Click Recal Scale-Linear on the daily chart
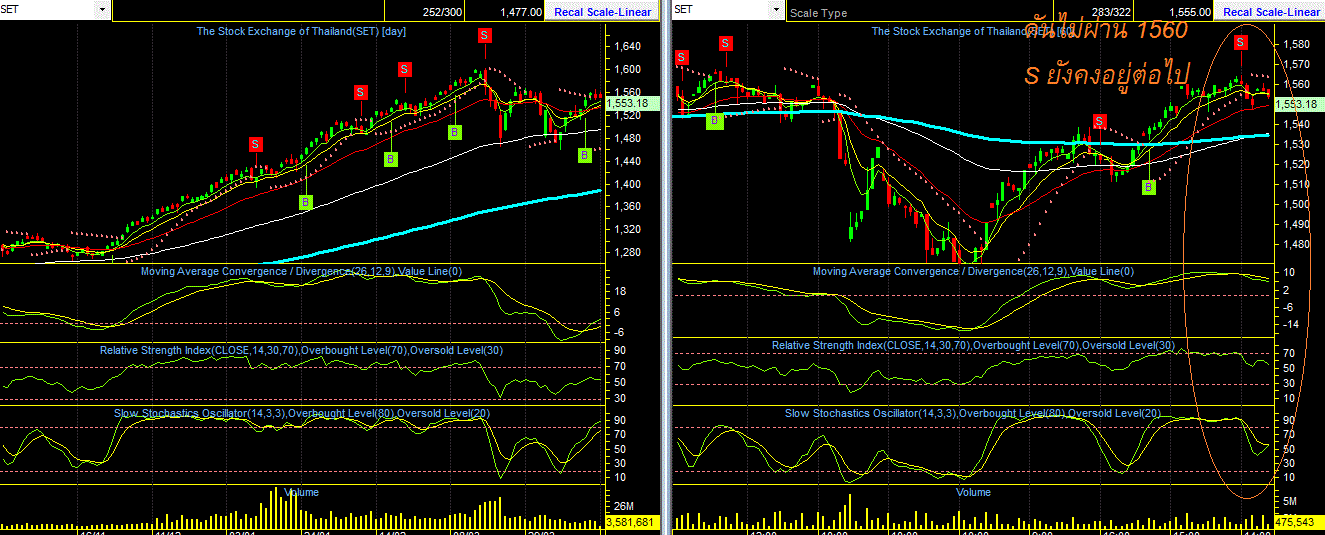1325x535 pixels. pyautogui.click(x=601, y=12)
